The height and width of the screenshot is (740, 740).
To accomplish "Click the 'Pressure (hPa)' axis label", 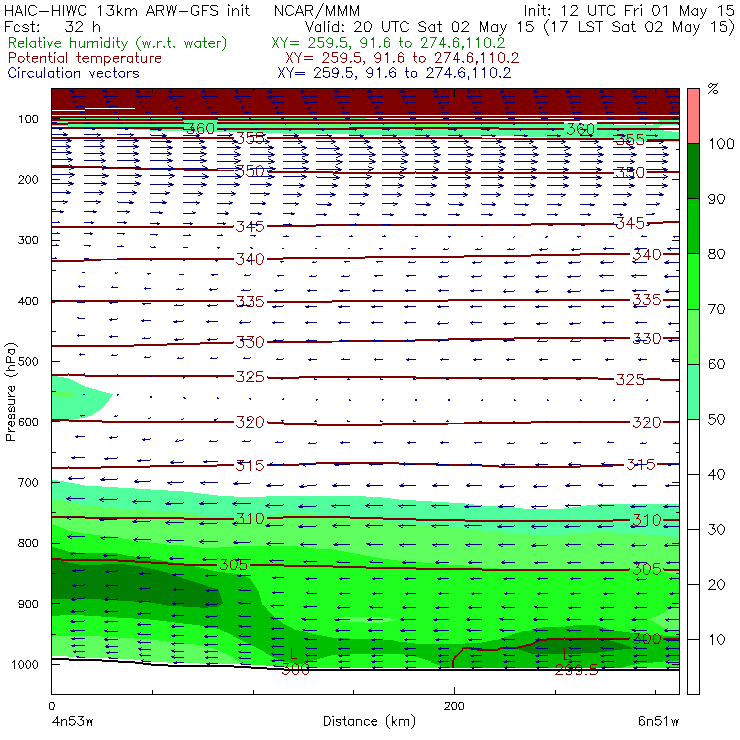I will tap(11, 392).
